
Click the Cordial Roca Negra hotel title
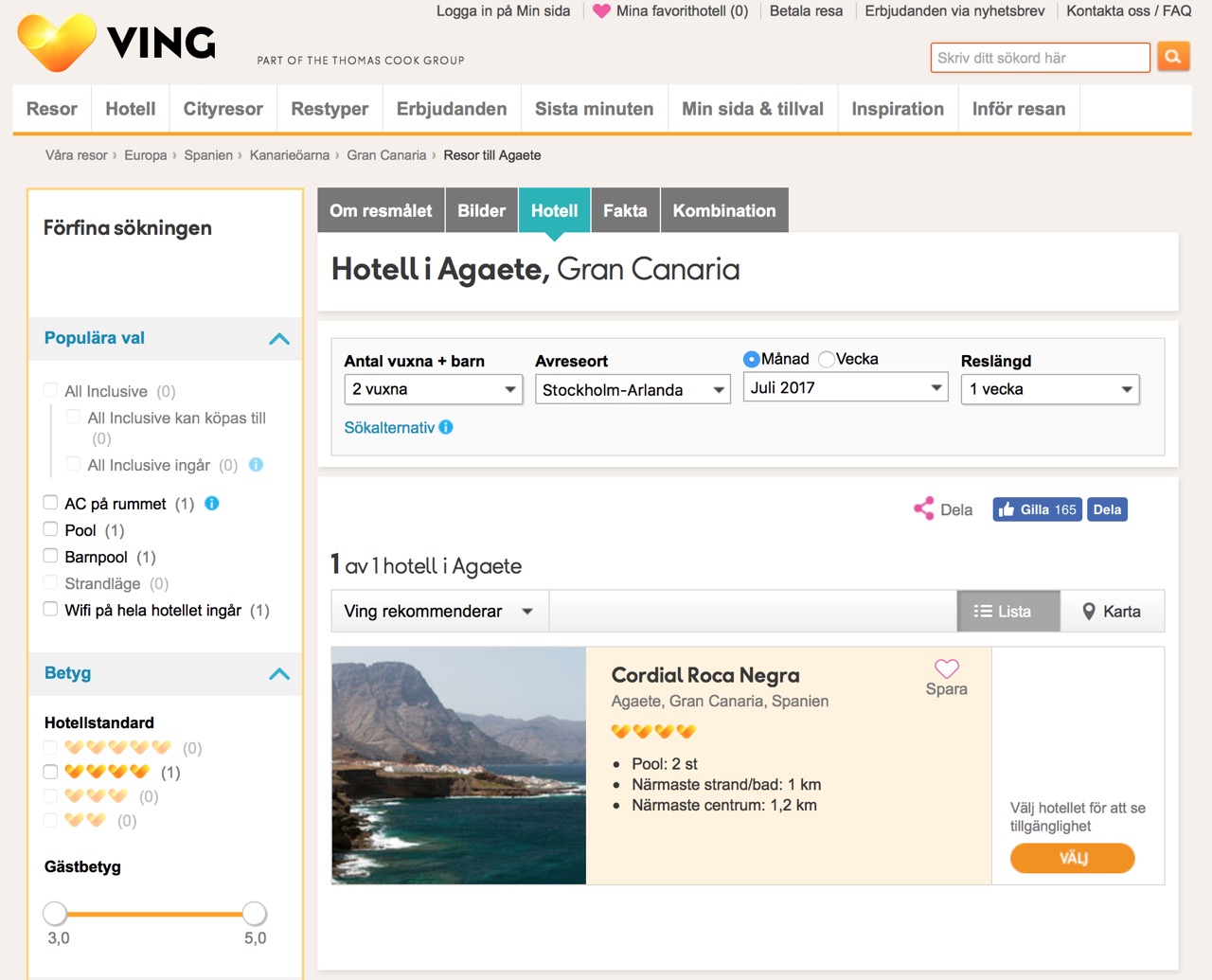click(x=705, y=675)
